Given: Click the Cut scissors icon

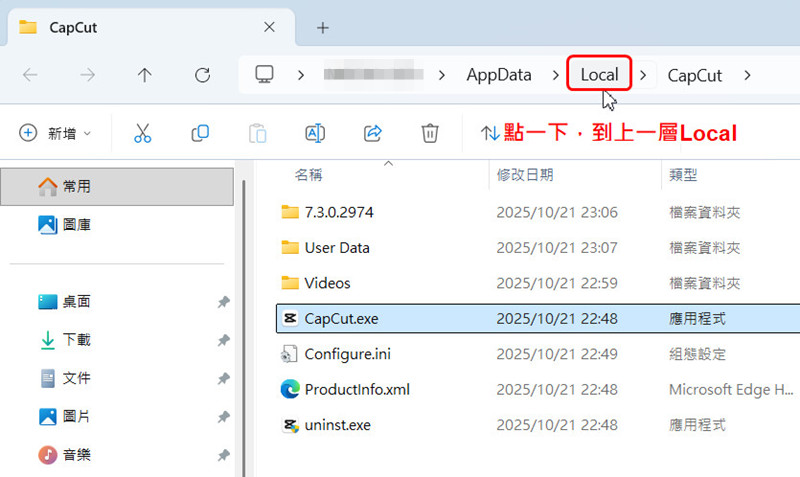Looking at the screenshot, I should (x=142, y=133).
